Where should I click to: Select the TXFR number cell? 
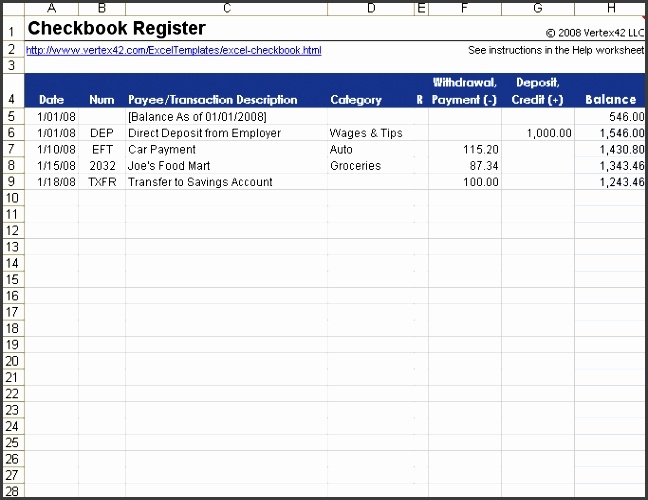[x=102, y=182]
